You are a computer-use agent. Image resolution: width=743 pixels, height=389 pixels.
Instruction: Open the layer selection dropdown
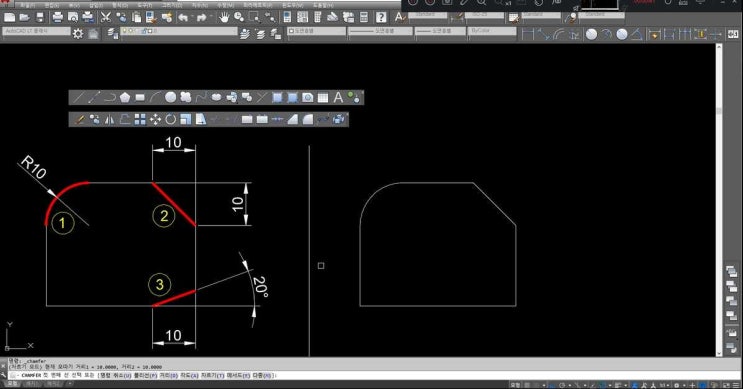tap(179, 31)
